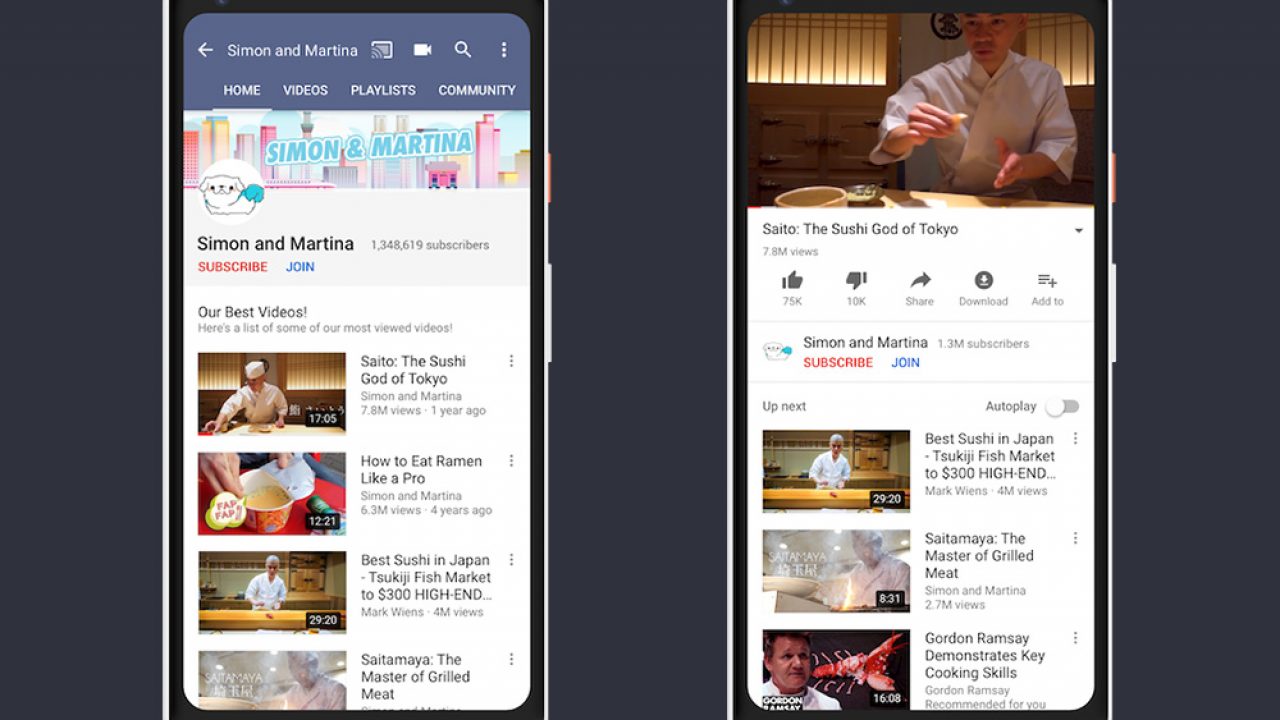Screen dimensions: 1280x720
Task: Open options menu for Gordon Ramsay video
Action: [1076, 638]
